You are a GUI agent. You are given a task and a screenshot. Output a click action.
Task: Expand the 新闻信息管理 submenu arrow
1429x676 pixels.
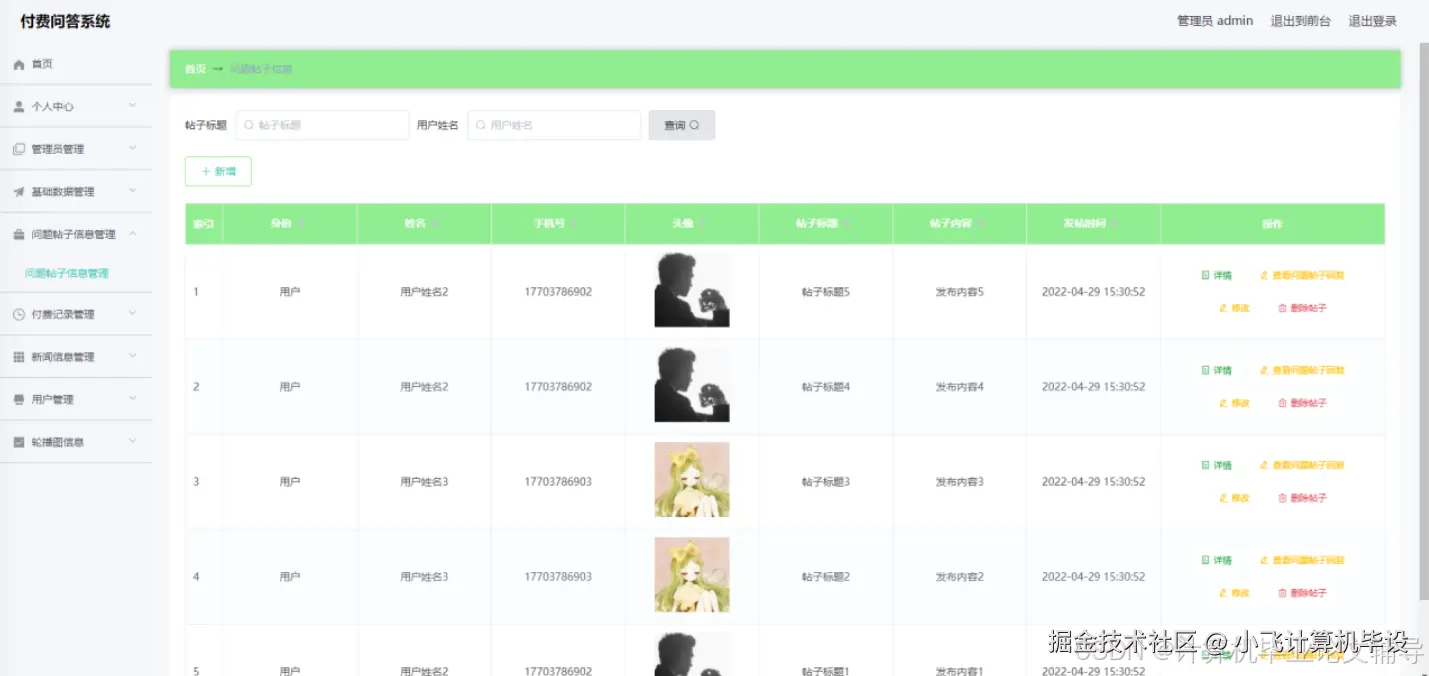pos(133,357)
